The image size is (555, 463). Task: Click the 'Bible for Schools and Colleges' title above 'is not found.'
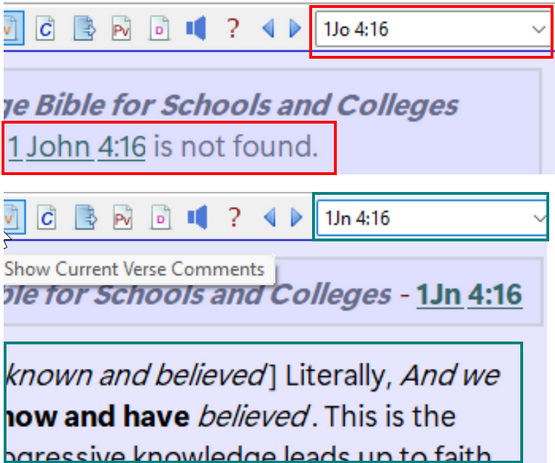pyautogui.click(x=246, y=105)
